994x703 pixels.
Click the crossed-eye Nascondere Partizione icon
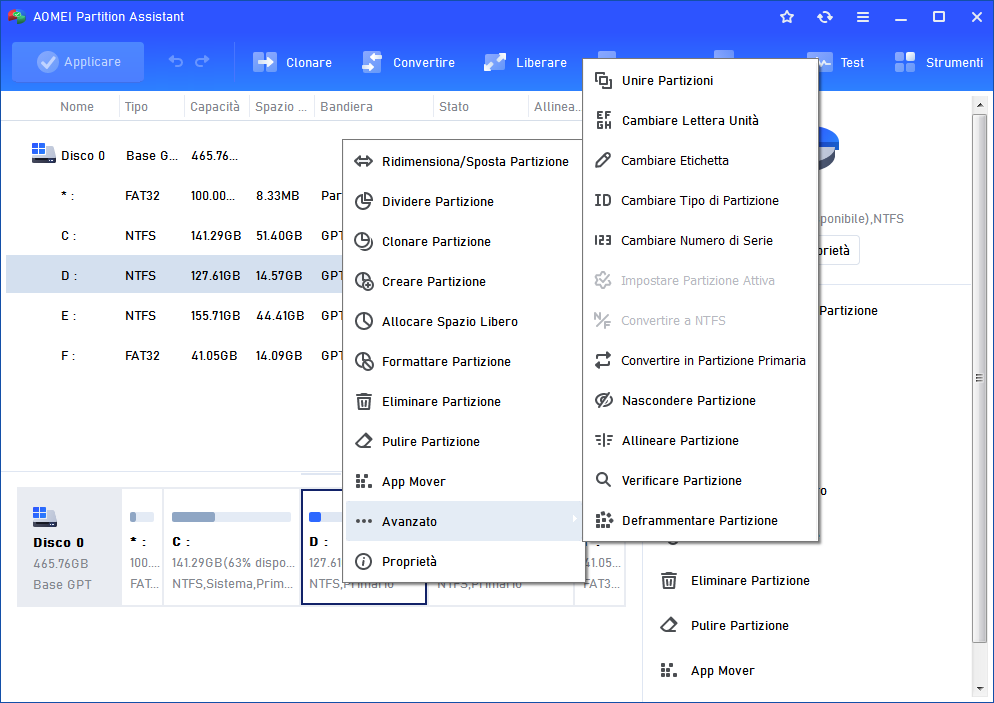pos(604,401)
